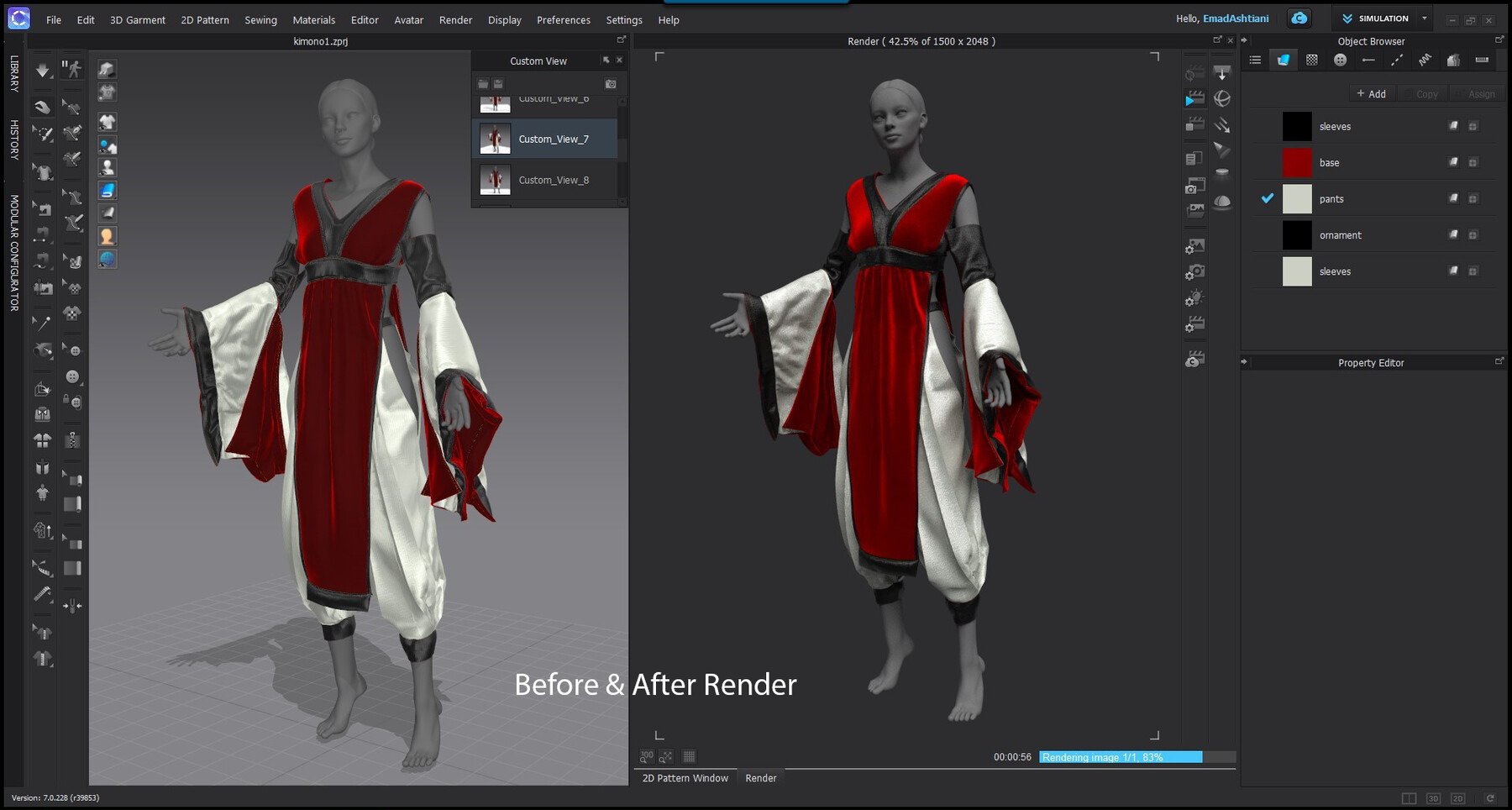Click the SIMULATION mode button
The height and width of the screenshot is (810, 1512).
[x=1375, y=18]
